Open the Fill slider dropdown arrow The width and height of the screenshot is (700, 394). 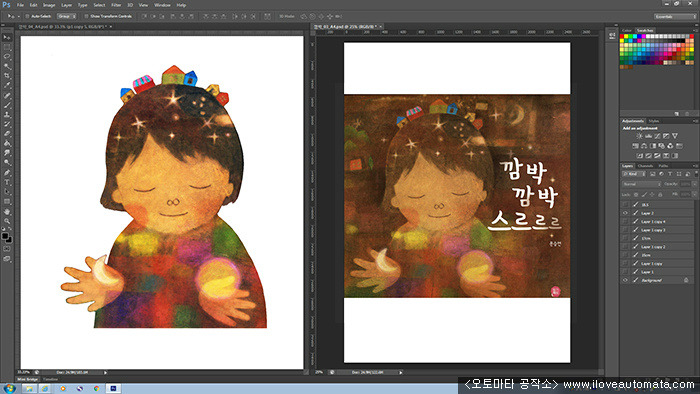click(695, 195)
